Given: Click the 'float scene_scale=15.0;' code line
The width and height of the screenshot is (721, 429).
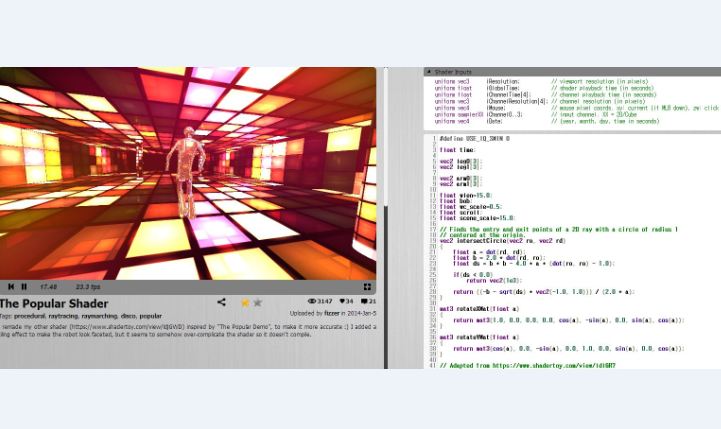Looking at the screenshot, I should 477,218.
